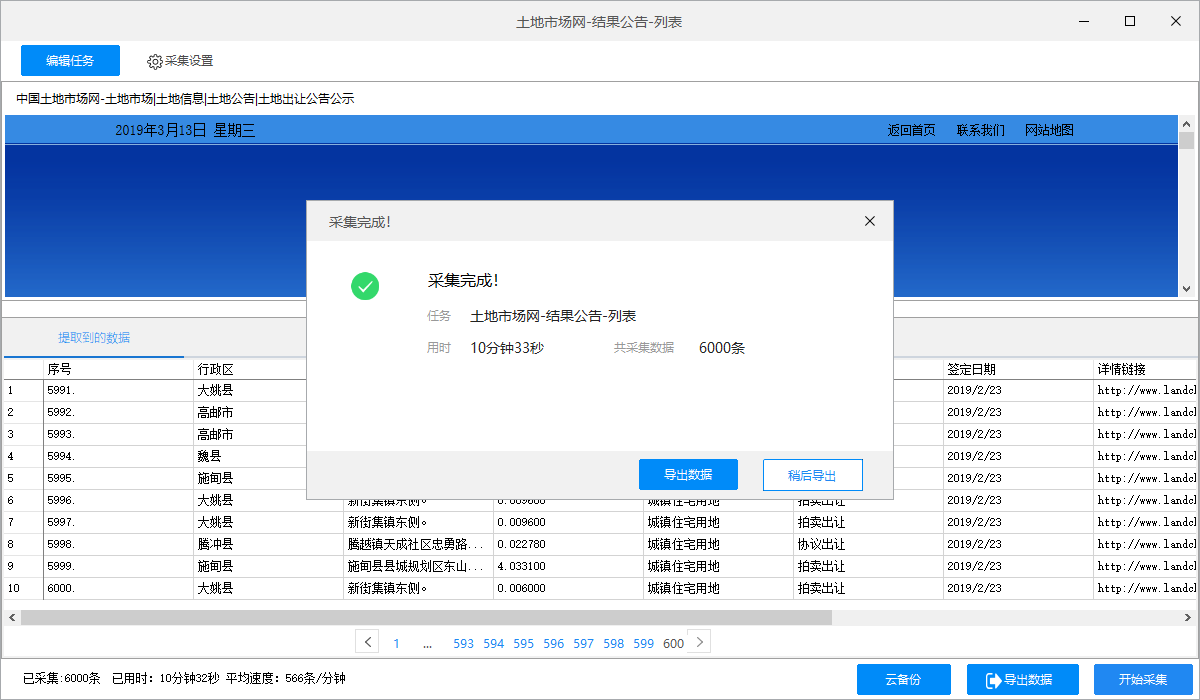Click 返回首页 link in webpage
This screenshot has height=700, width=1200.
tap(911, 130)
